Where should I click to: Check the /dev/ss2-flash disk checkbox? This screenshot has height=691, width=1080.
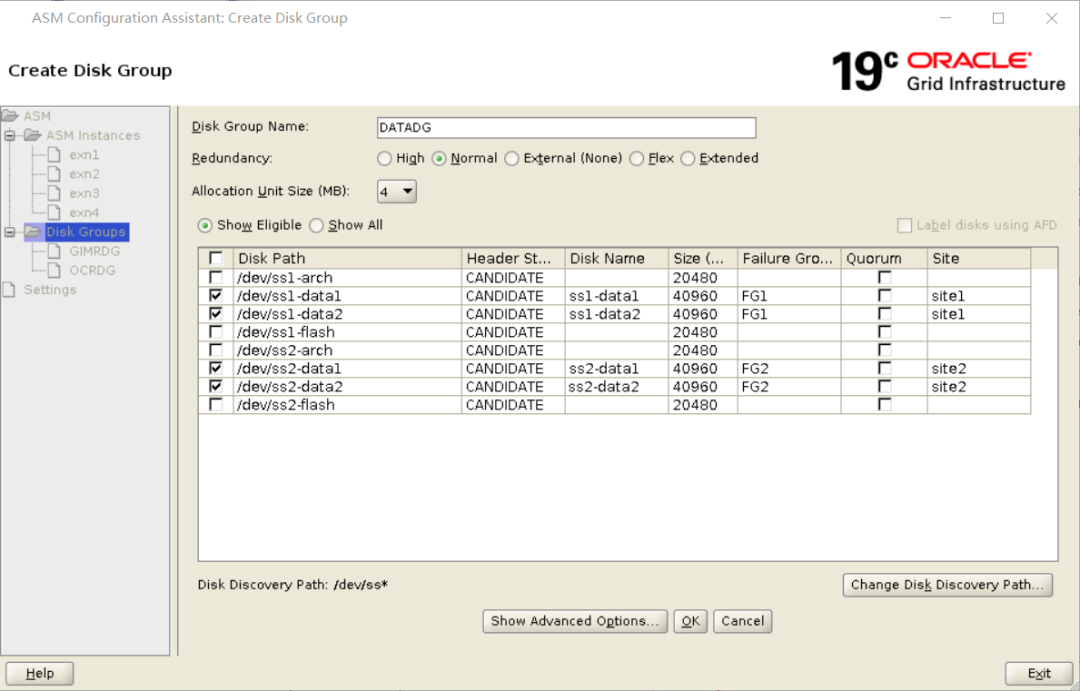[216, 404]
